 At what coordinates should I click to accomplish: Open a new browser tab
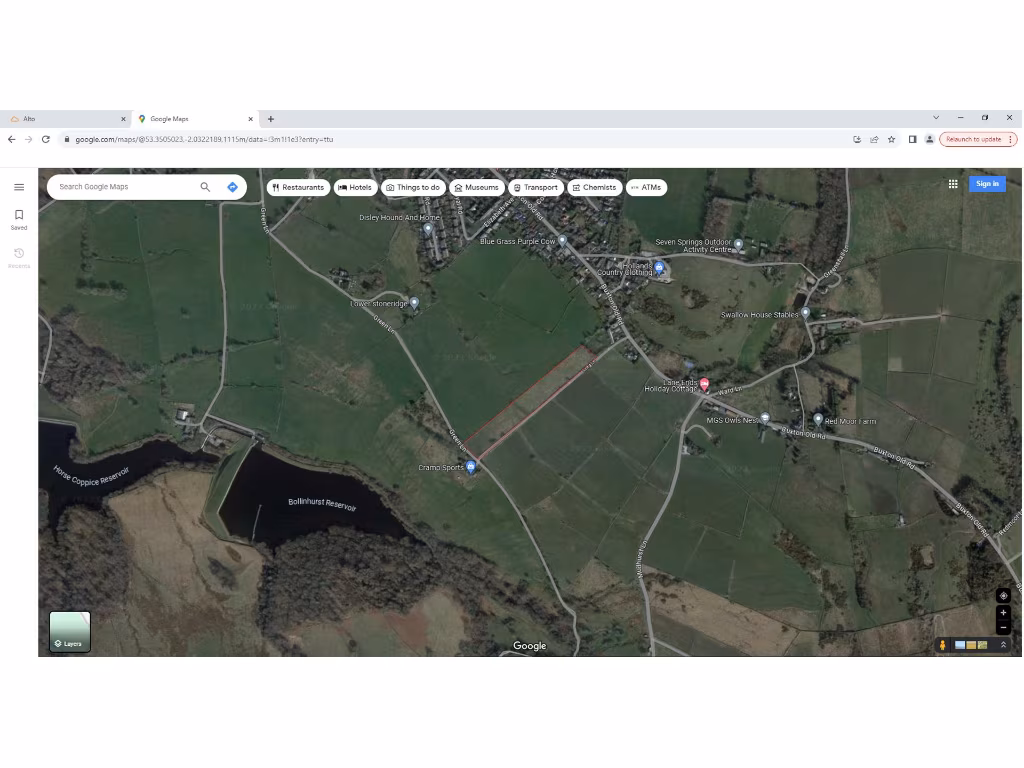point(271,119)
